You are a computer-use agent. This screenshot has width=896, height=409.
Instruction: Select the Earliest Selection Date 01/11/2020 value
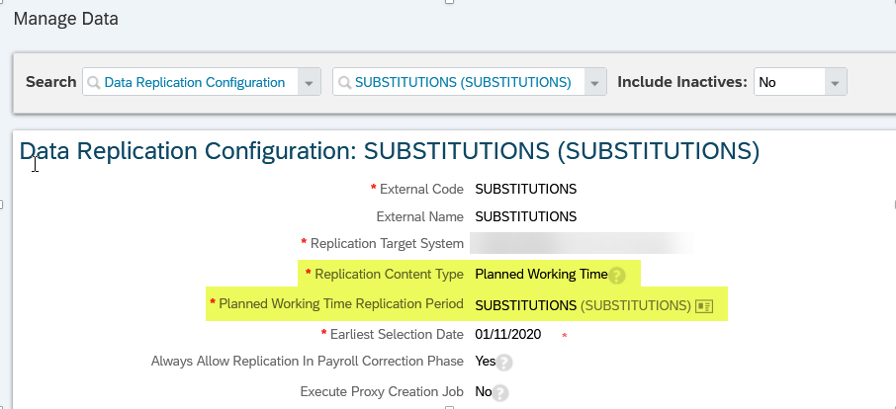(508, 334)
